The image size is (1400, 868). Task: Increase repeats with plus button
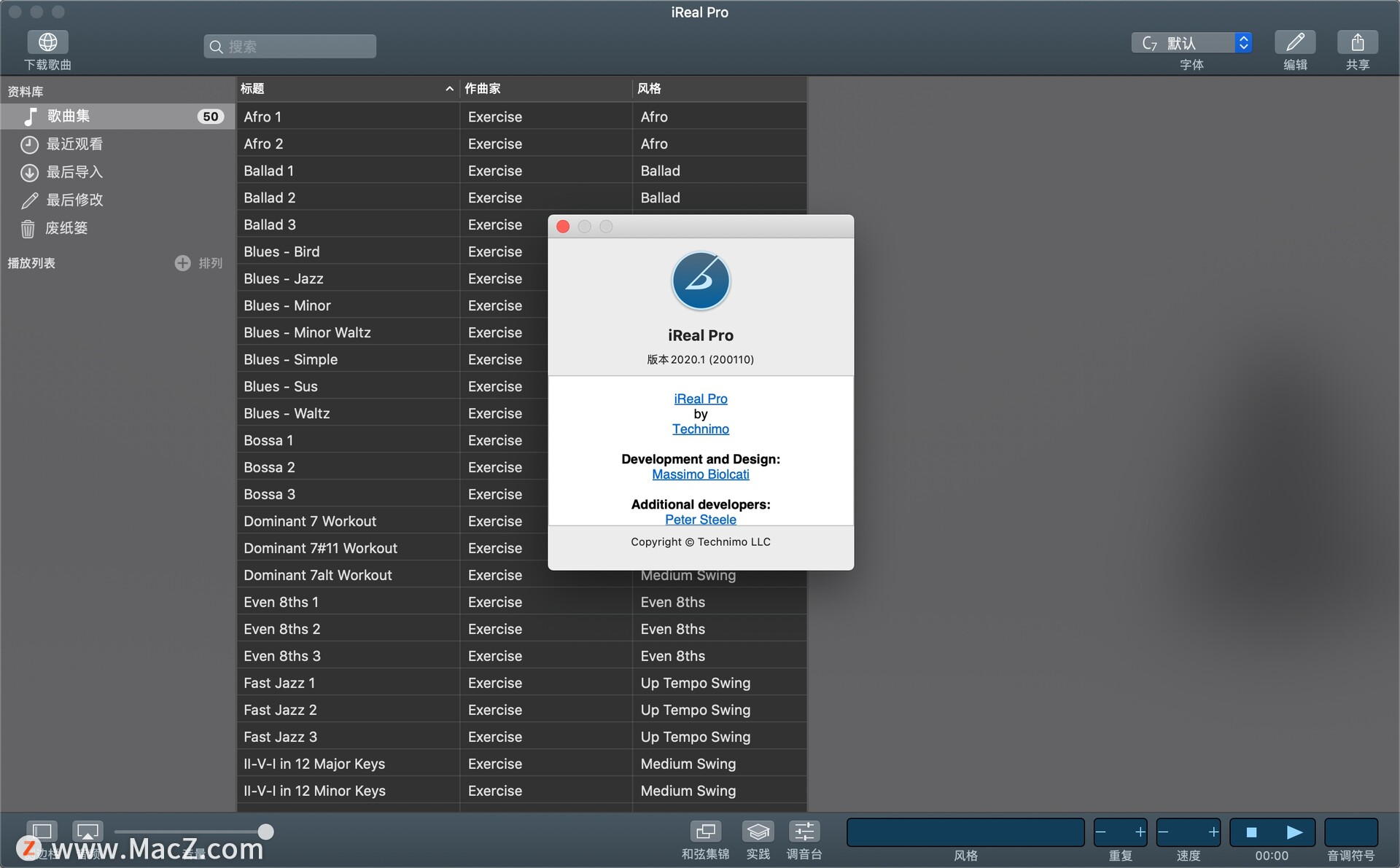point(1140,832)
